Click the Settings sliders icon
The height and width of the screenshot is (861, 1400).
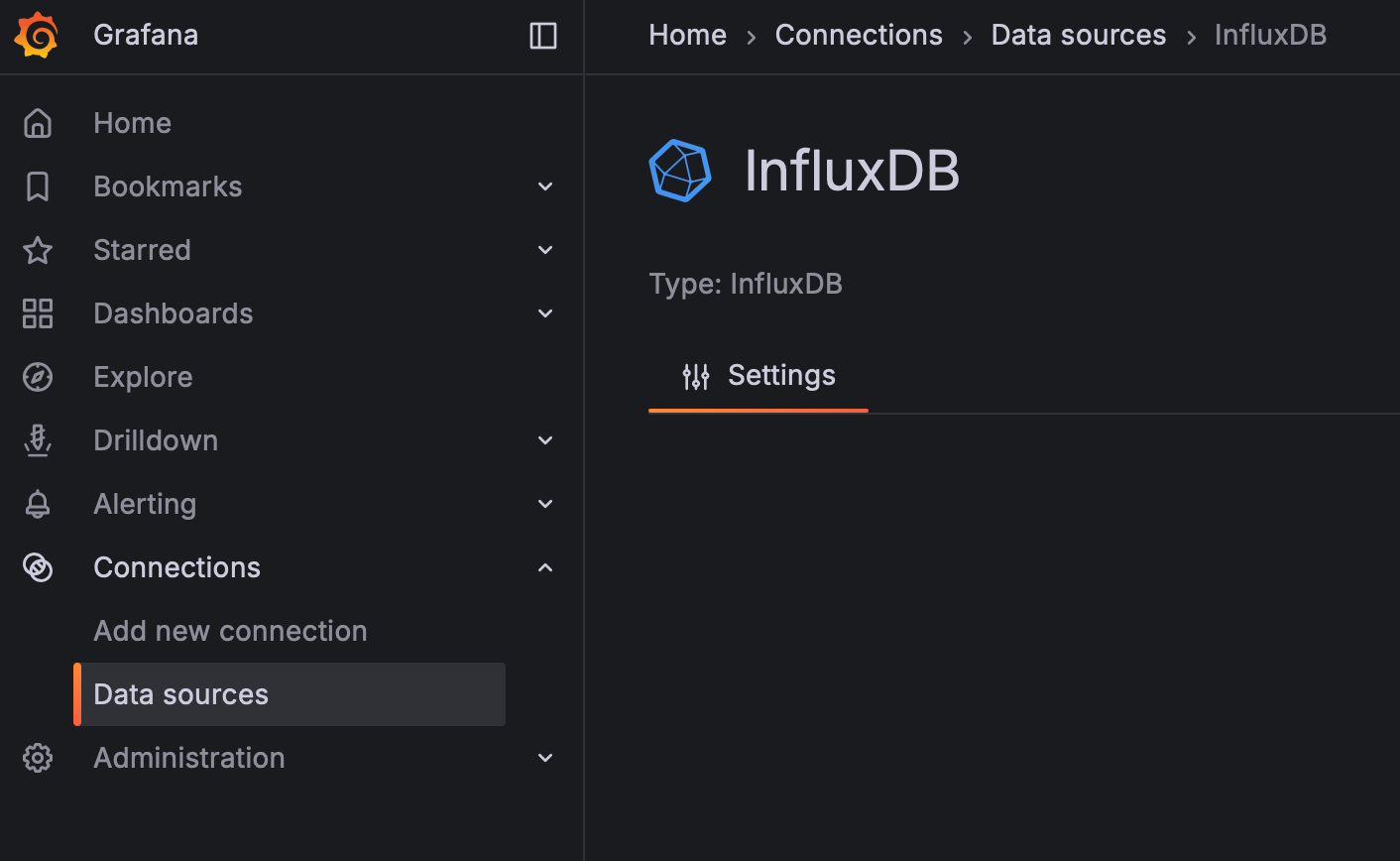coord(696,376)
